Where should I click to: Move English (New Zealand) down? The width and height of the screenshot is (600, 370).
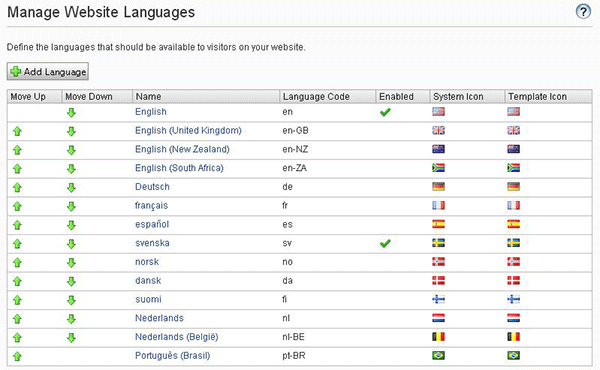pyautogui.click(x=71, y=150)
